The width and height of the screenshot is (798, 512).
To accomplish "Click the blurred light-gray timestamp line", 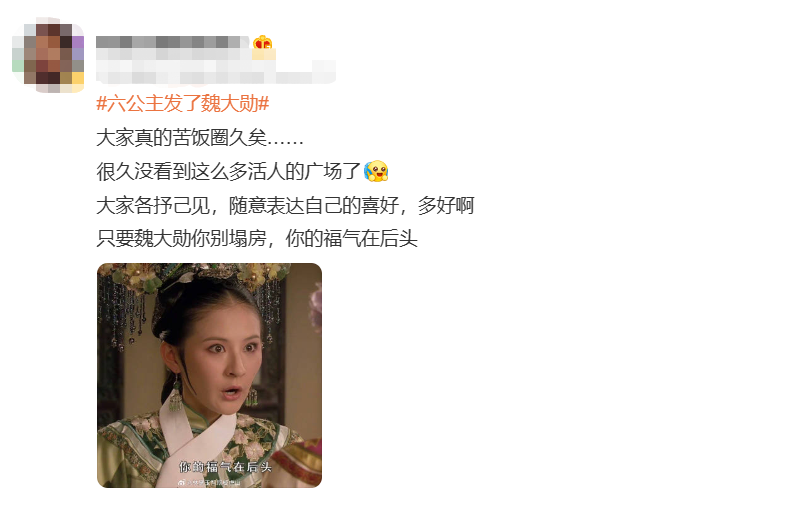I will click(216, 72).
